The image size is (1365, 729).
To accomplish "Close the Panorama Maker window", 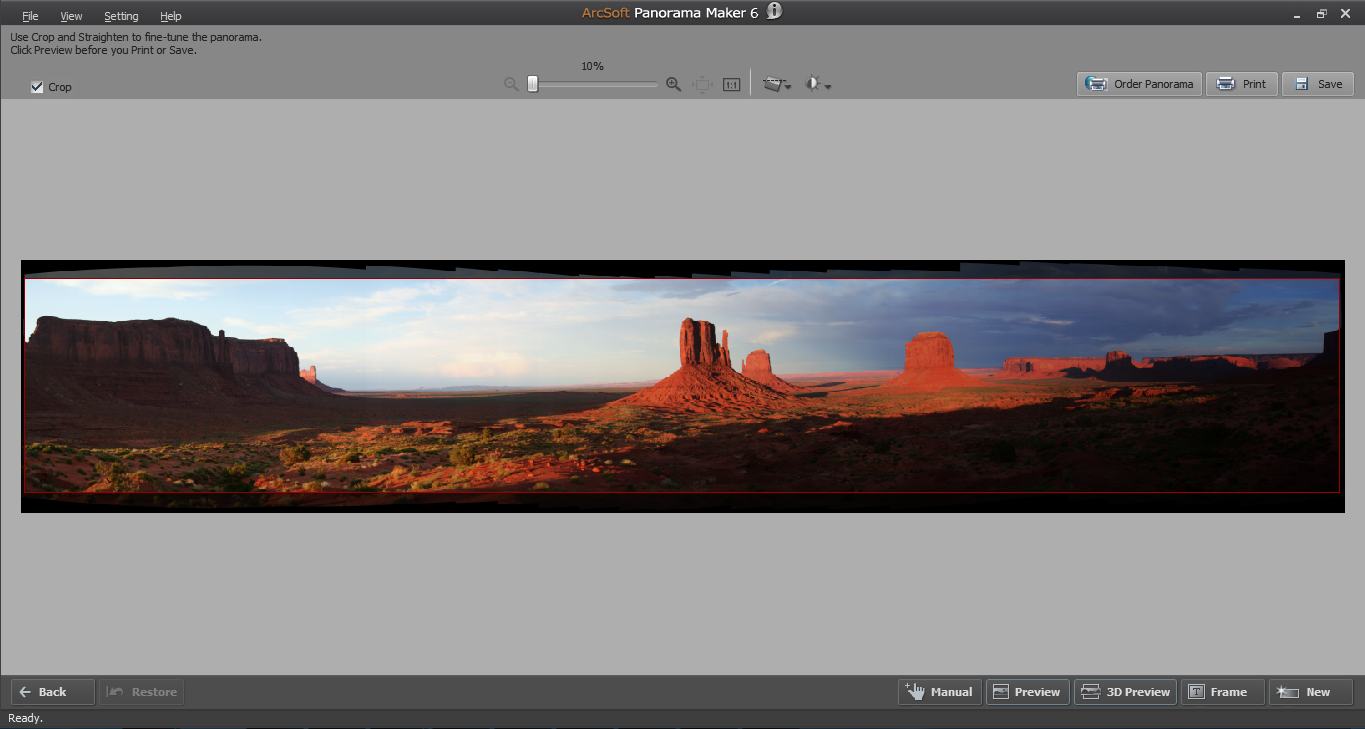I will click(1346, 13).
